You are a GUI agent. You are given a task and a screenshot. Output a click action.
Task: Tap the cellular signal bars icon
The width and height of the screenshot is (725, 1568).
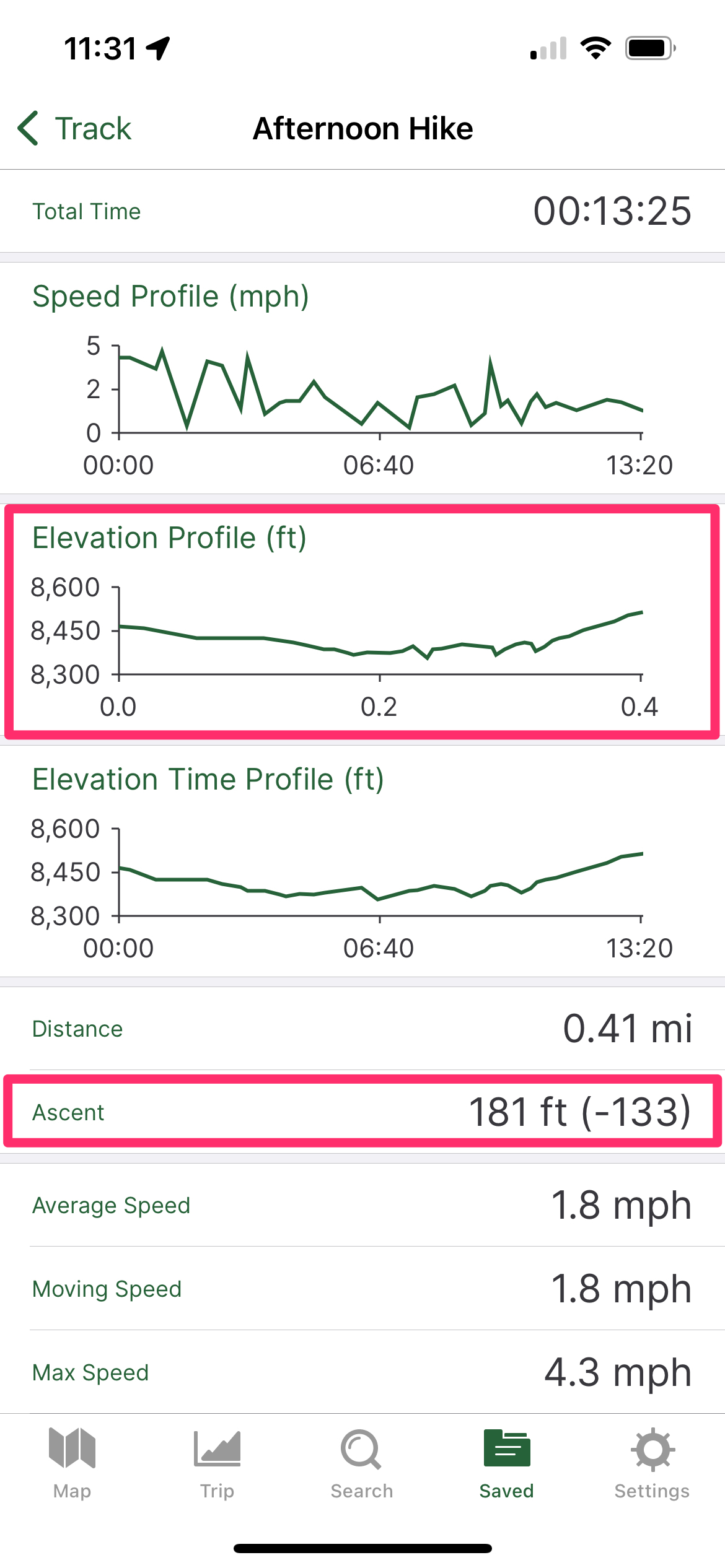pyautogui.click(x=548, y=48)
